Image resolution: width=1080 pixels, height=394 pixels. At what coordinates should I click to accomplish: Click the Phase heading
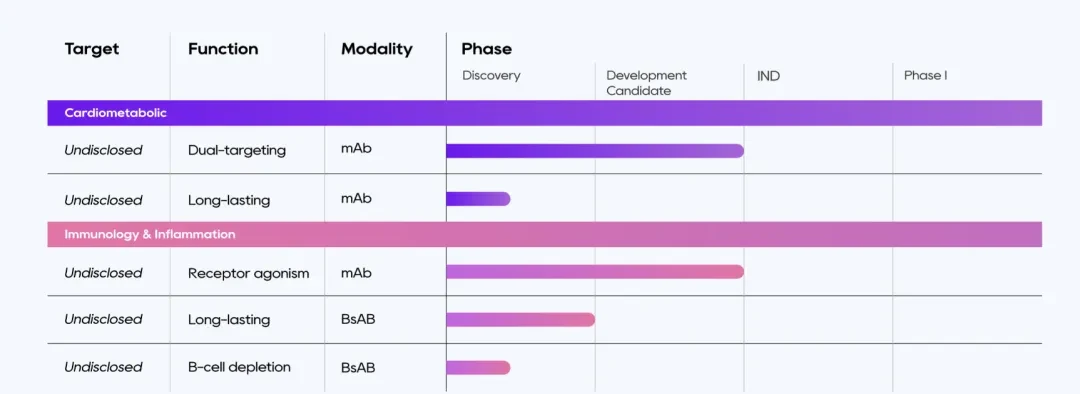pyautogui.click(x=486, y=49)
